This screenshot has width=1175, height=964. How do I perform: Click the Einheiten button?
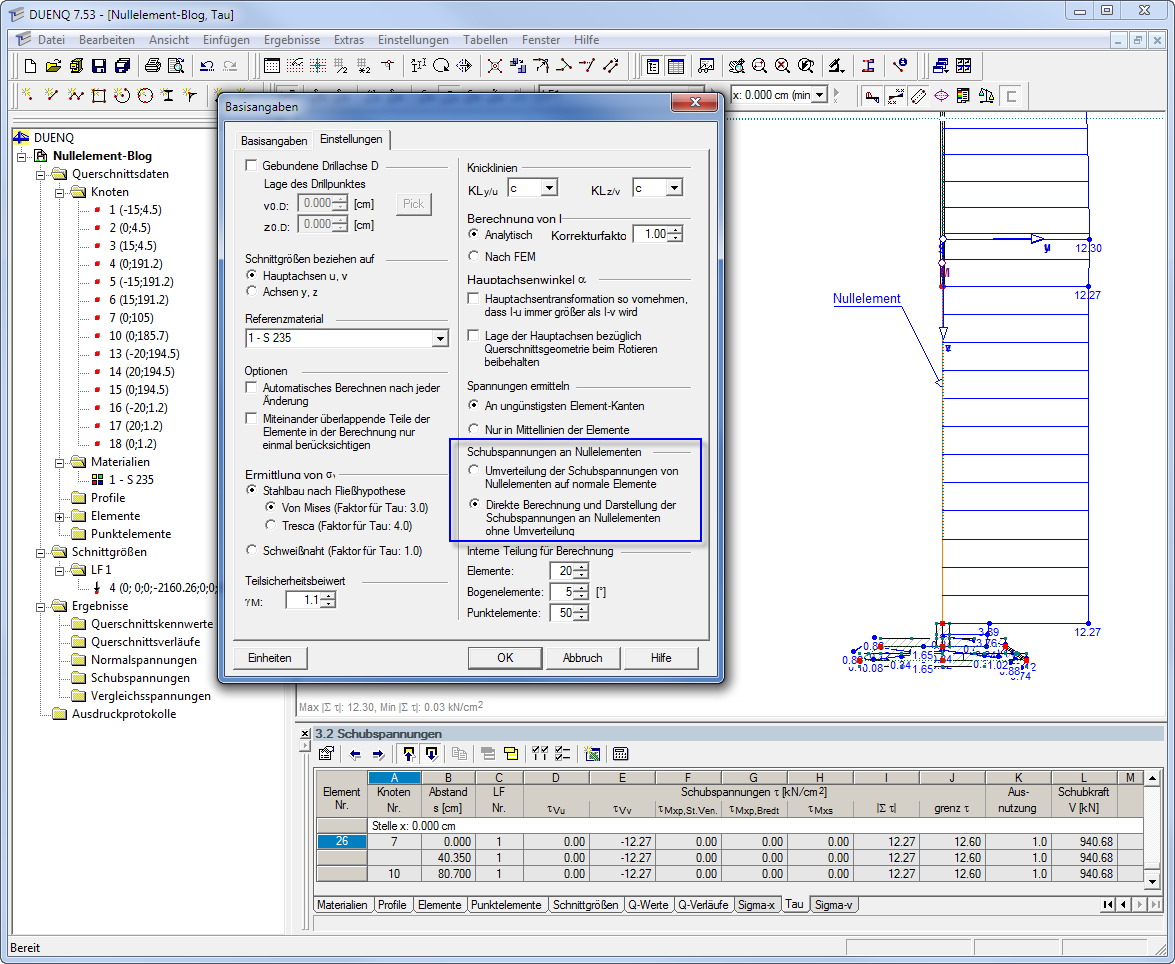(x=270, y=658)
